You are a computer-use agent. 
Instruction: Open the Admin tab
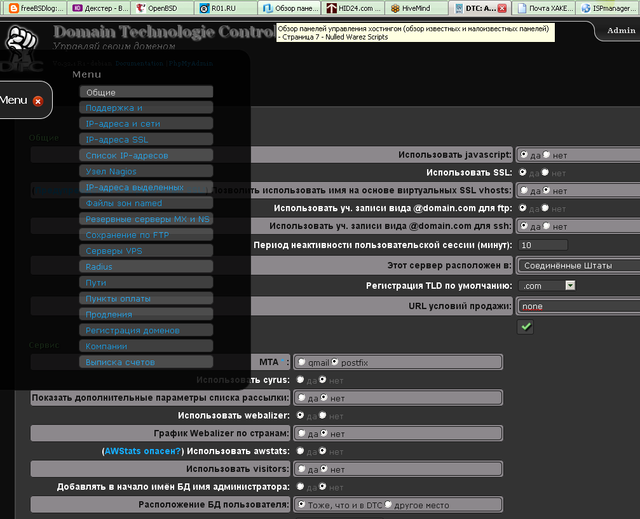[x=621, y=30]
